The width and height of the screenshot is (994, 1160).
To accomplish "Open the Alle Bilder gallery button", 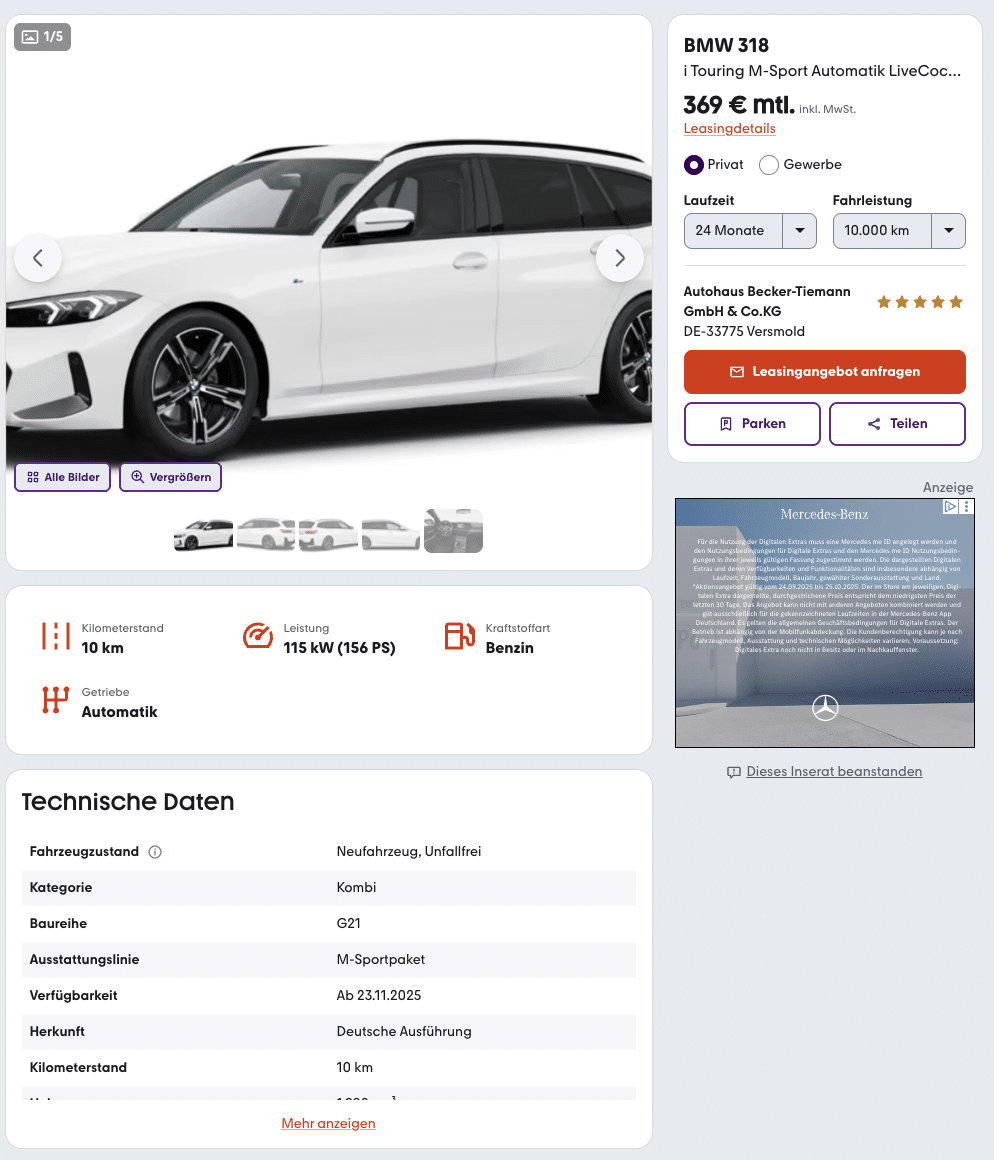I will click(x=63, y=477).
